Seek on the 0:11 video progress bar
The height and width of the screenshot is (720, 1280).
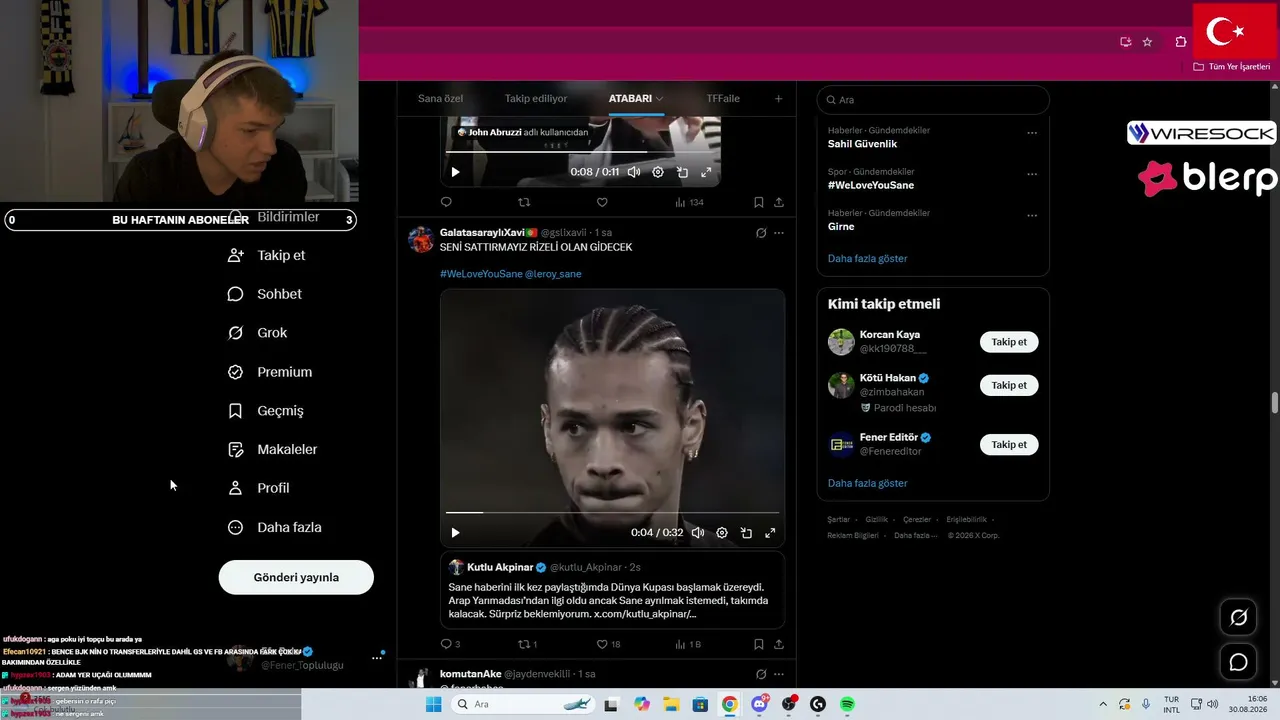click(x=580, y=152)
